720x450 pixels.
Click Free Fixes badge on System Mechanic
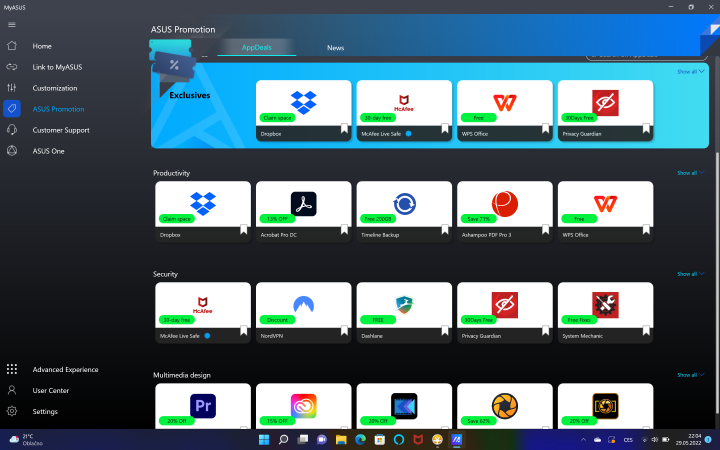579,320
